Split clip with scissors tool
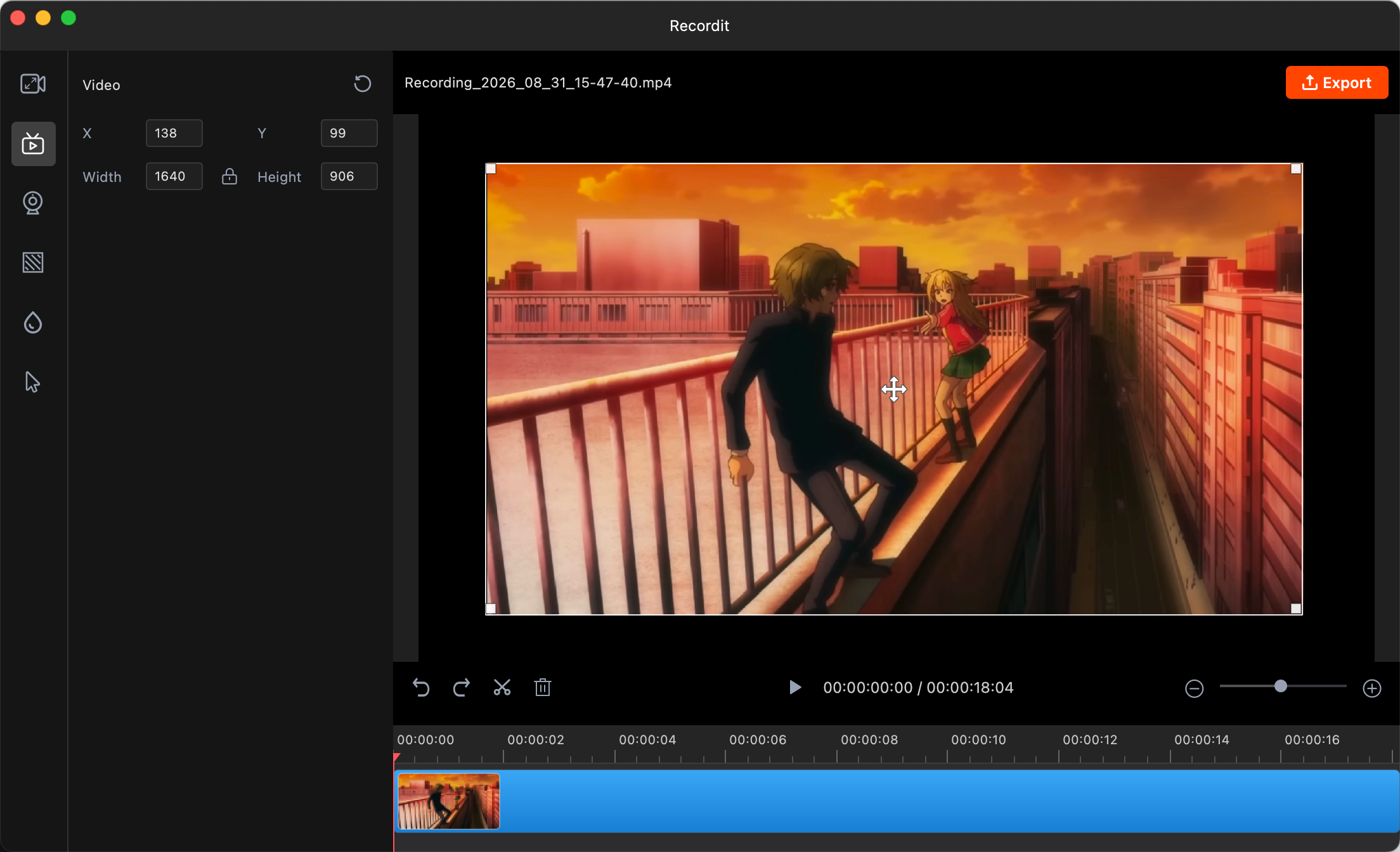1400x852 pixels. (502, 688)
